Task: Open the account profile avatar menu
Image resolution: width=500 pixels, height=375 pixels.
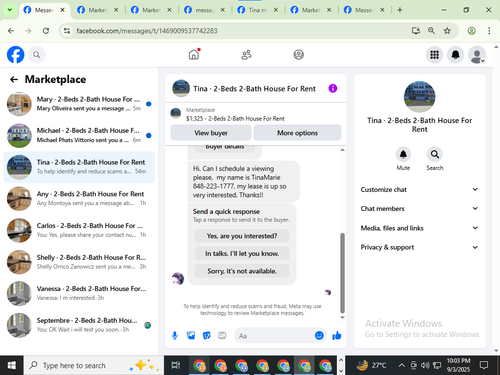Action: point(477,55)
